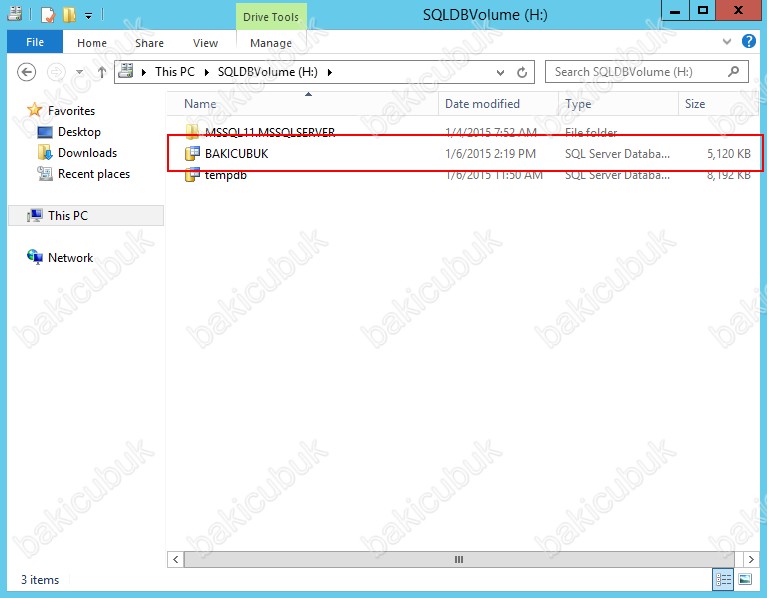This screenshot has width=767, height=598.
Task: Open the address bar history dropdown
Action: (500, 73)
